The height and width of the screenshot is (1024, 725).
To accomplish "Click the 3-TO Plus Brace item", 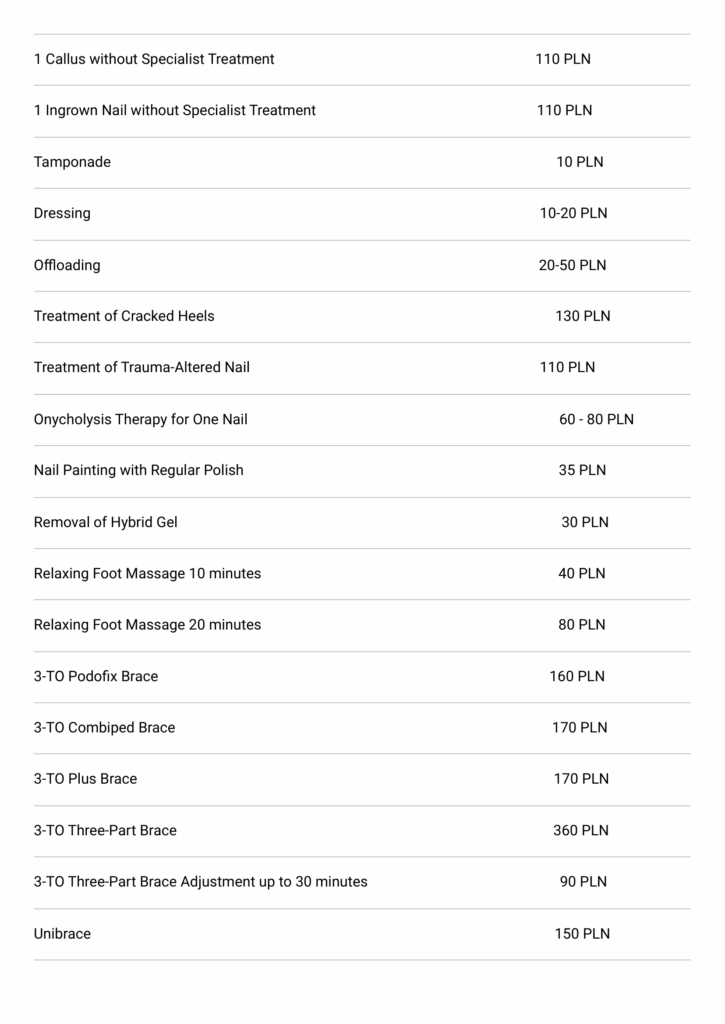I will pyautogui.click(x=86, y=779).
